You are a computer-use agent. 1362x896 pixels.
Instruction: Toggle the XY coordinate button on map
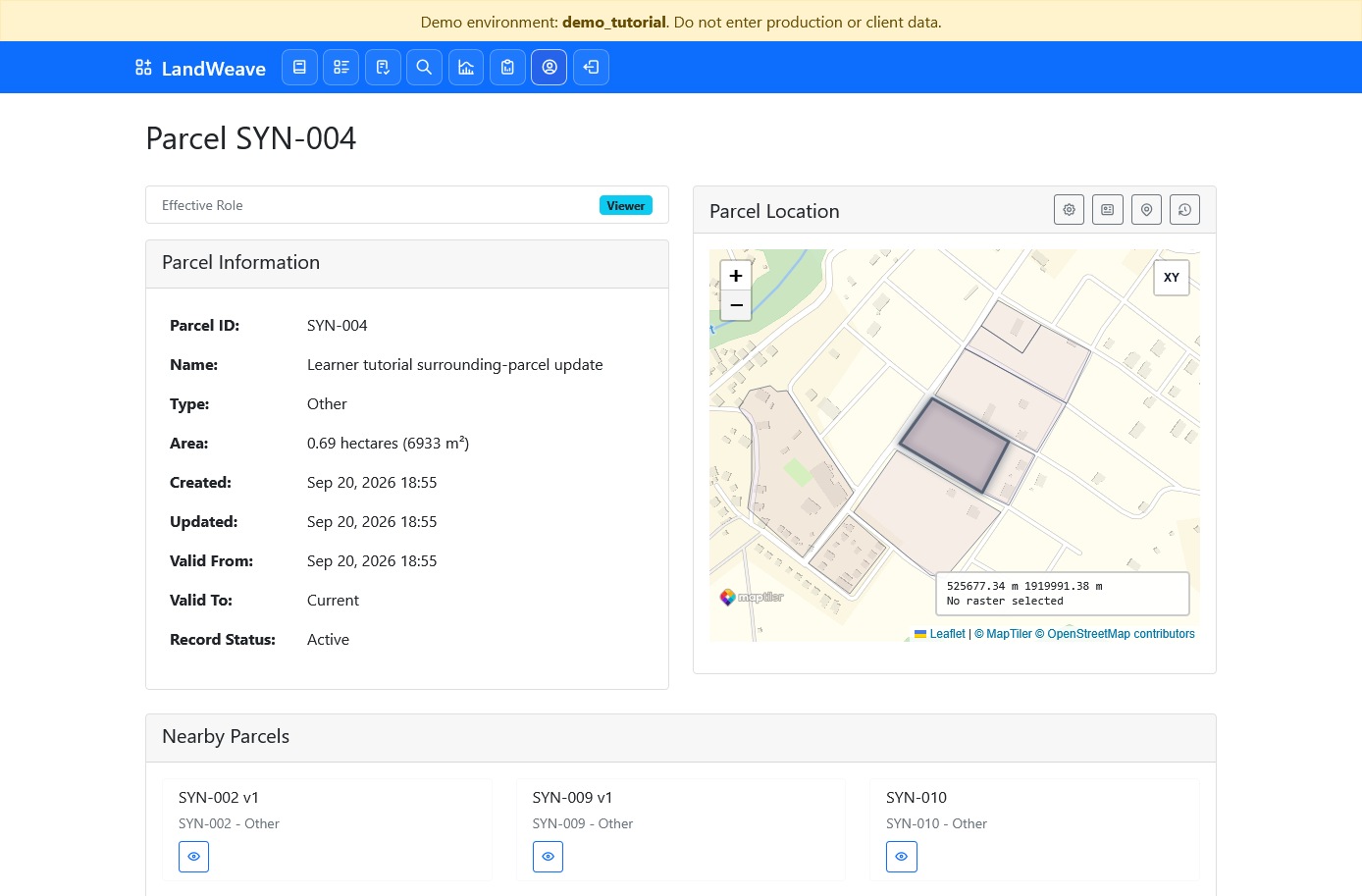tap(1172, 278)
